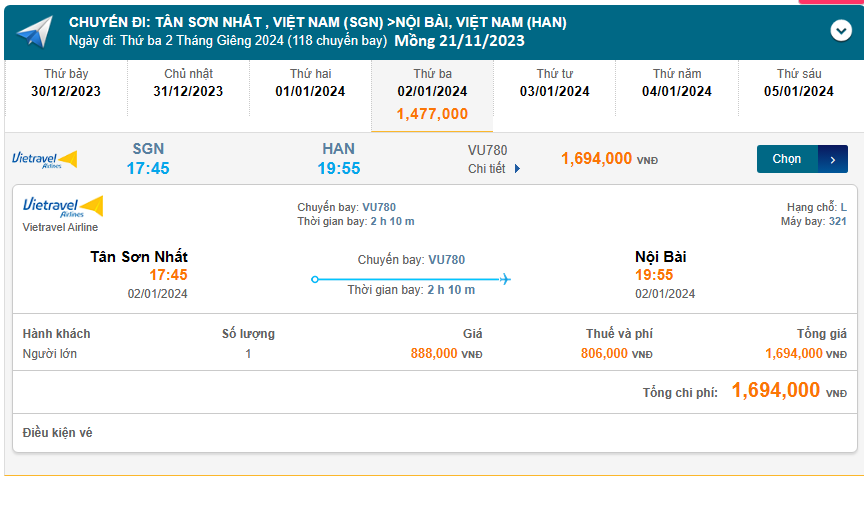Pick Thứ sáu 05/01/2024 date tab
The image size is (864, 516).
pyautogui.click(x=799, y=83)
